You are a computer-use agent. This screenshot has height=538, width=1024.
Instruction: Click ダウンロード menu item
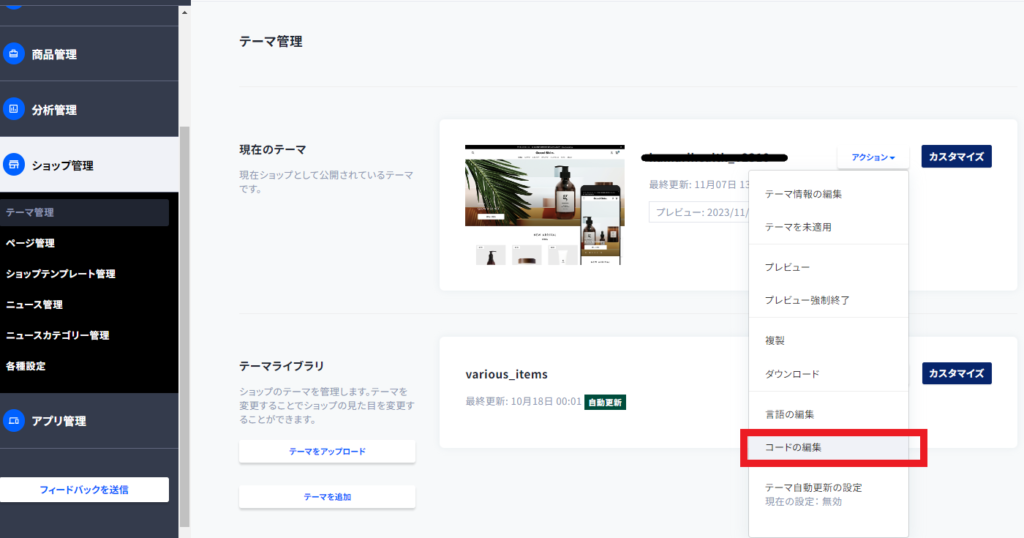(x=792, y=374)
